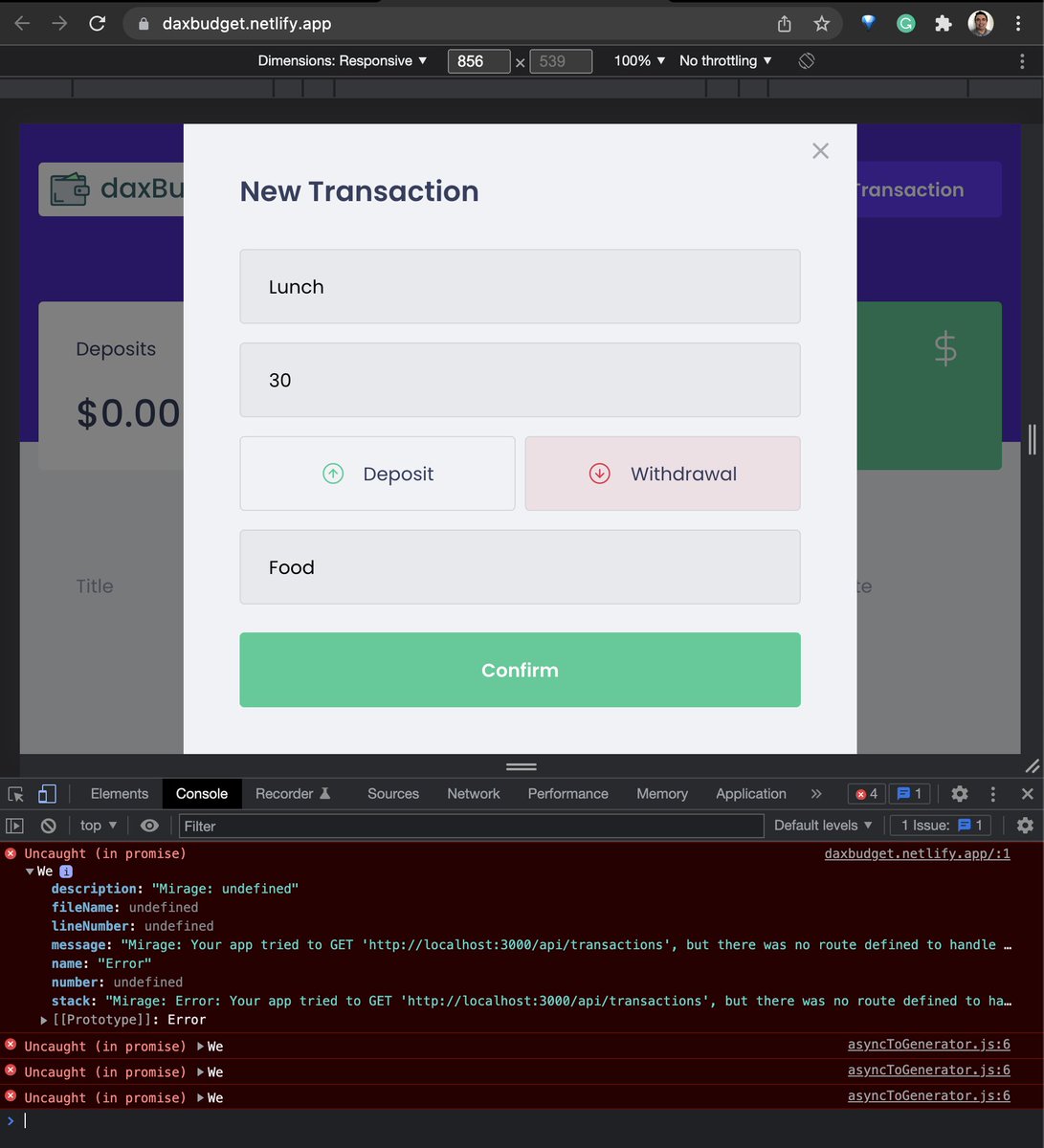Open the Extensions puzzle icon

[943, 24]
